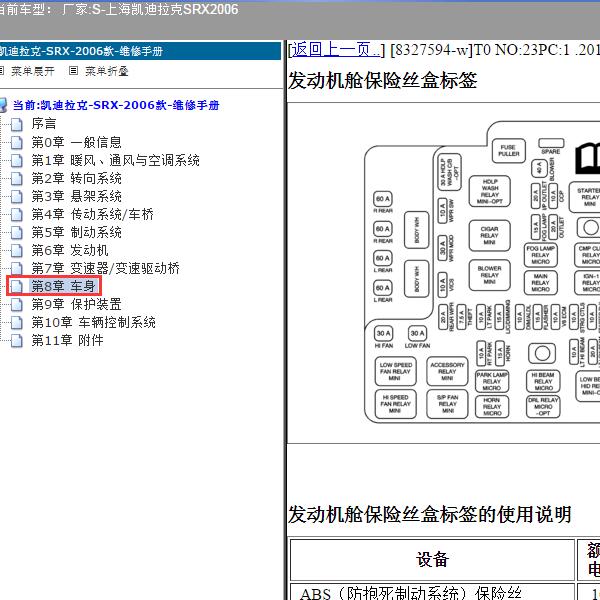
Task: Click the page icon beside 第9章
Action: pyautogui.click(x=16, y=305)
